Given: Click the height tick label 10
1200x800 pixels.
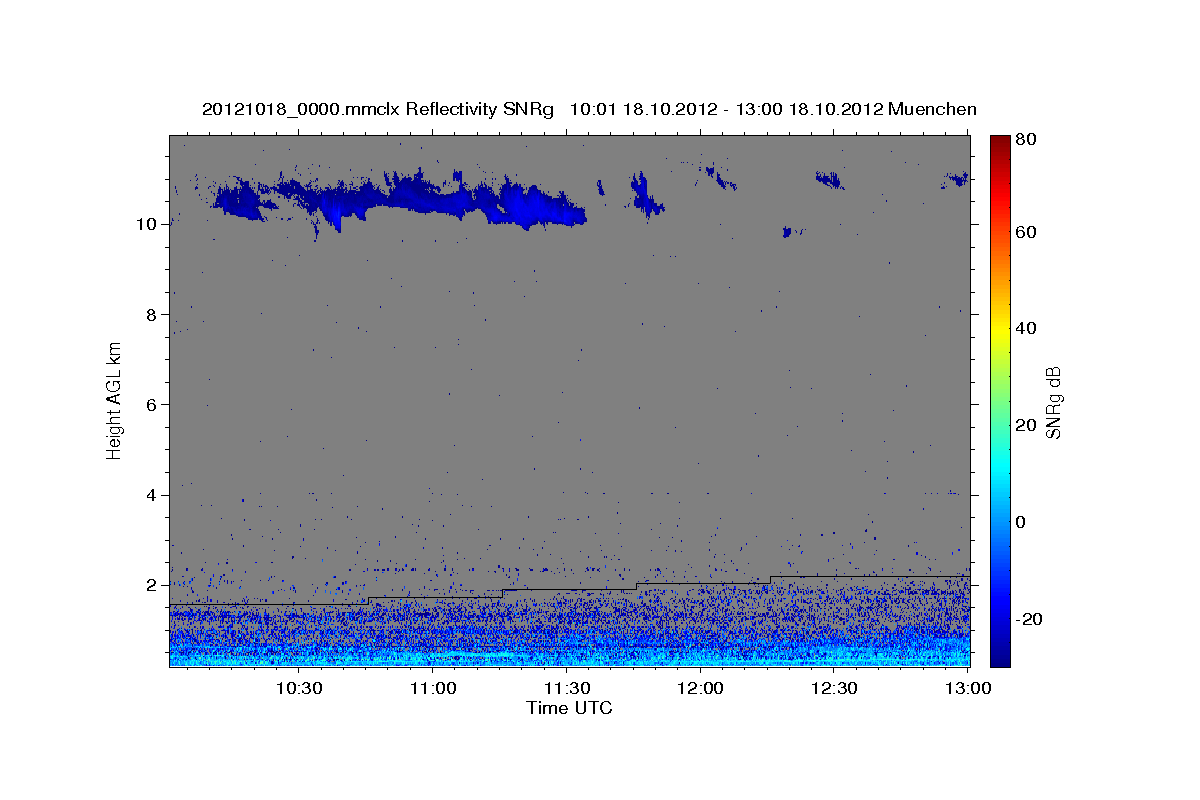Looking at the screenshot, I should (x=149, y=224).
